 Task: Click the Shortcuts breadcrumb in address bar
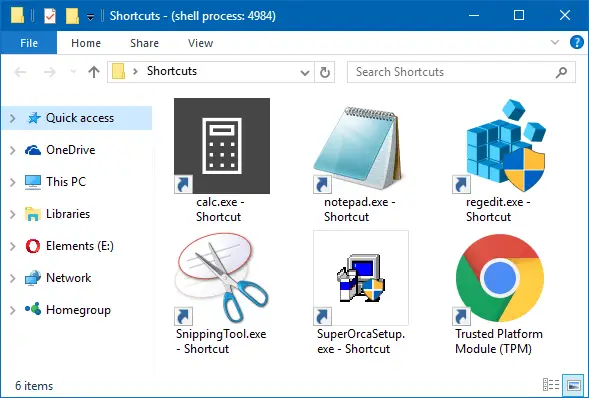(x=172, y=71)
